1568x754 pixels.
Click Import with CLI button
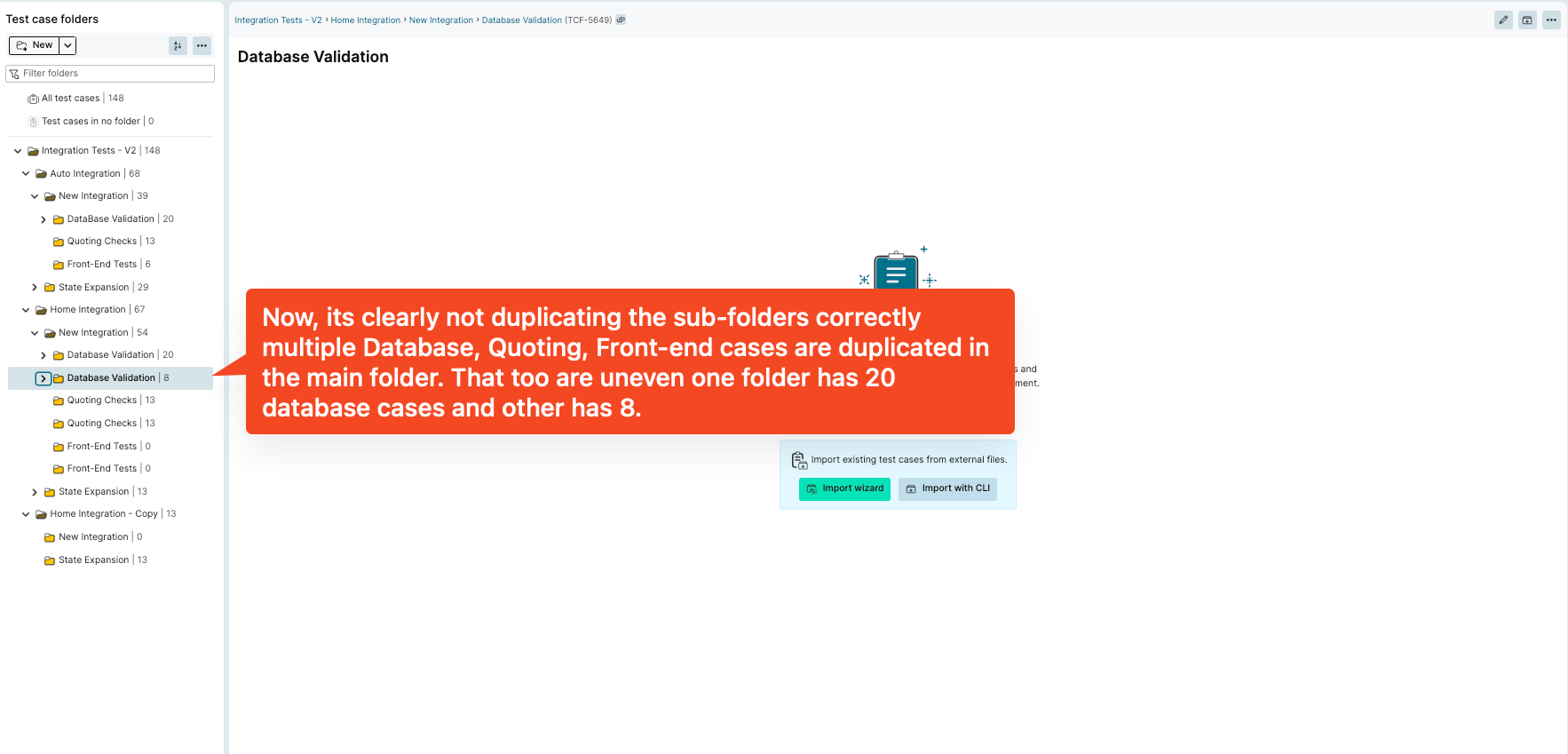click(947, 489)
